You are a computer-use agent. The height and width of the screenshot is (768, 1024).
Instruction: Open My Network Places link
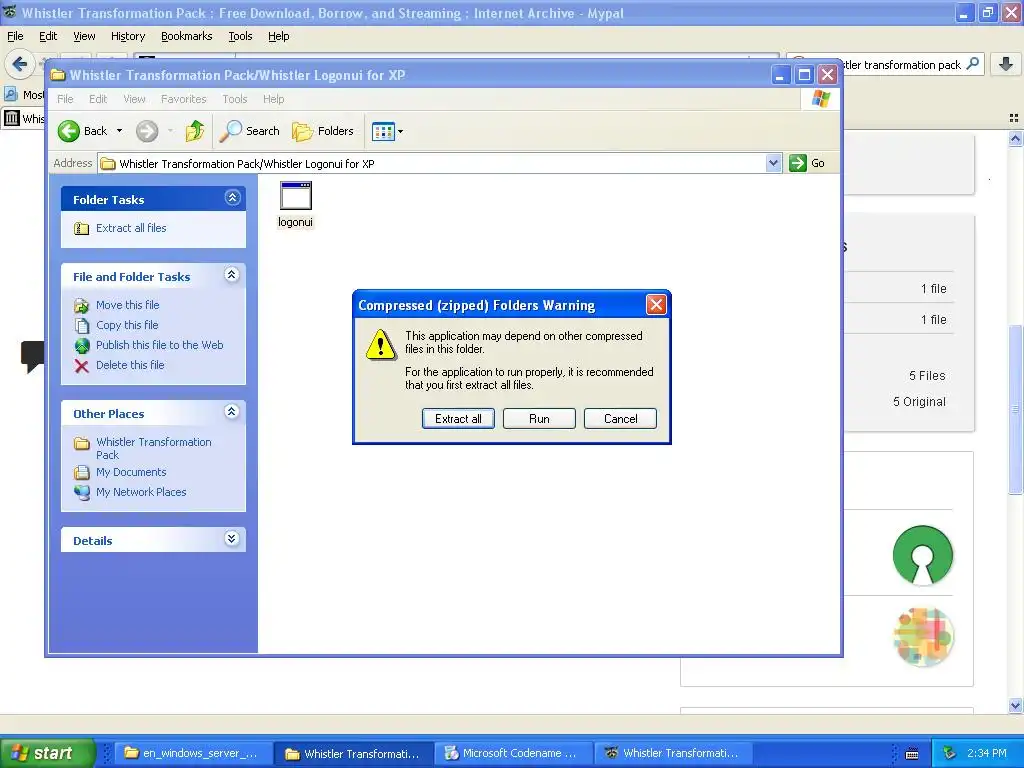click(x=141, y=492)
